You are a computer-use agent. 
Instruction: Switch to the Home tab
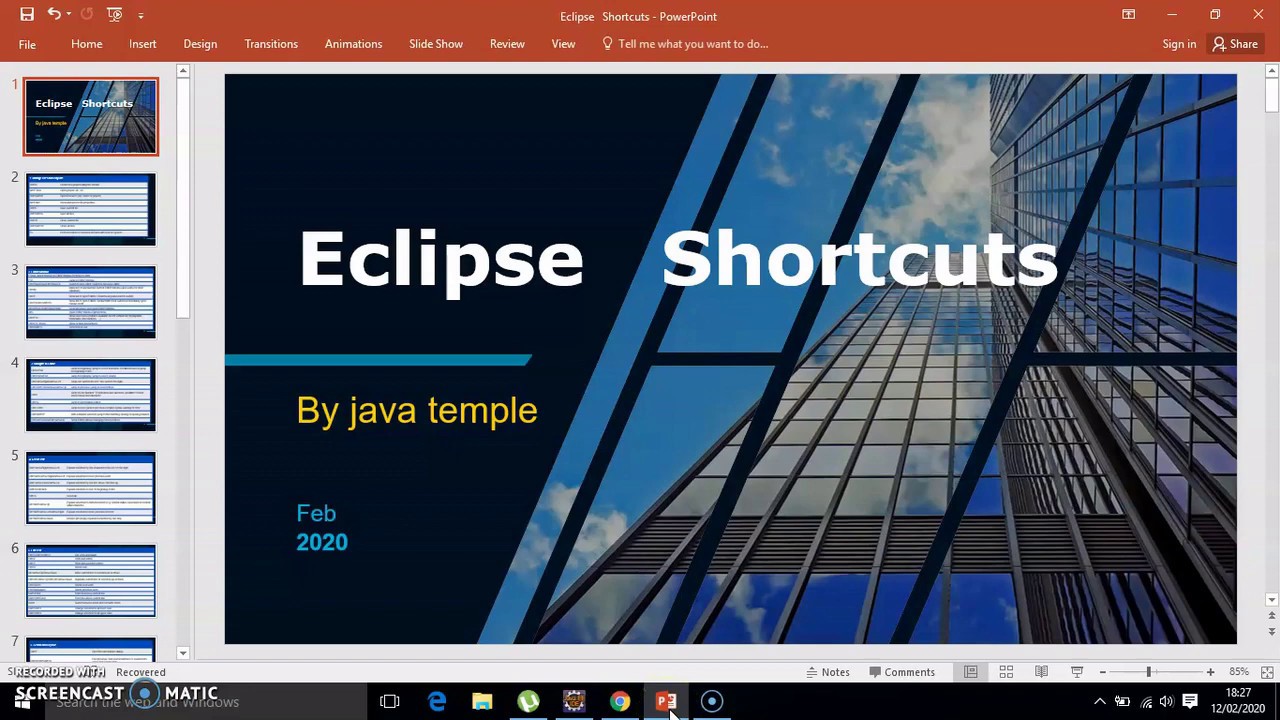tap(87, 44)
